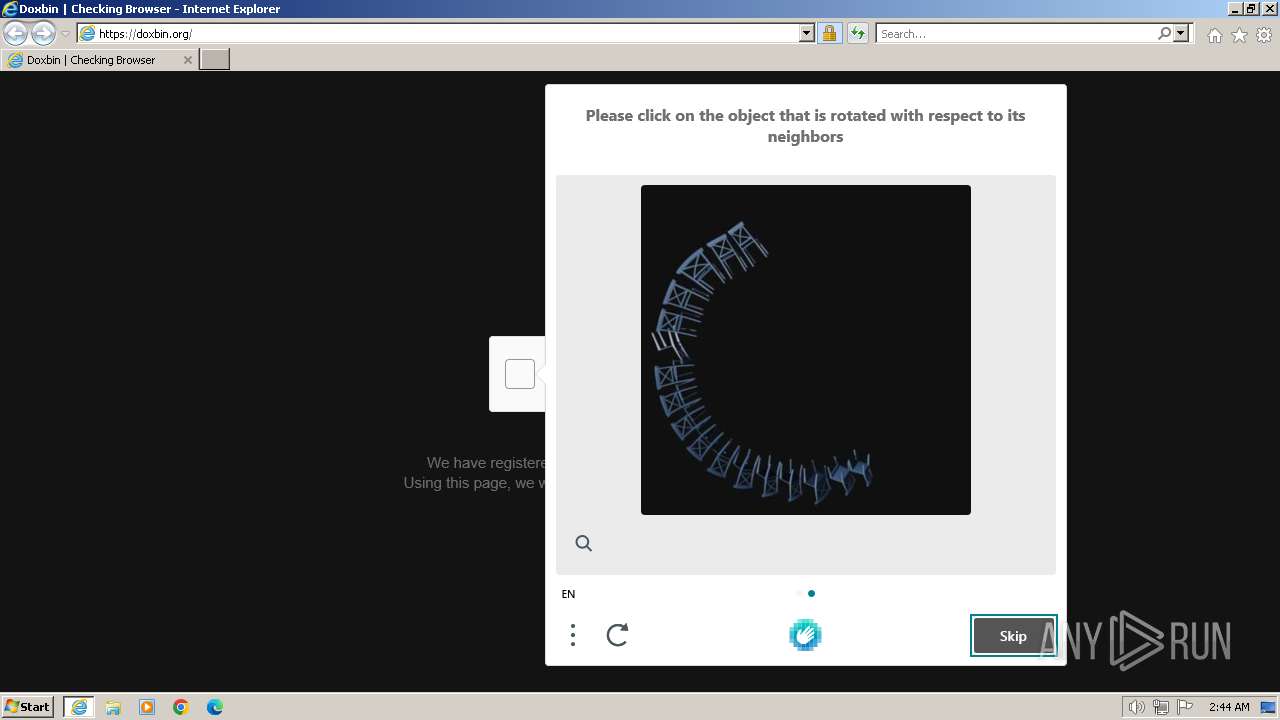Image resolution: width=1280 pixels, height=720 pixels.
Task: Open Favorites star icon
Action: tap(1239, 35)
